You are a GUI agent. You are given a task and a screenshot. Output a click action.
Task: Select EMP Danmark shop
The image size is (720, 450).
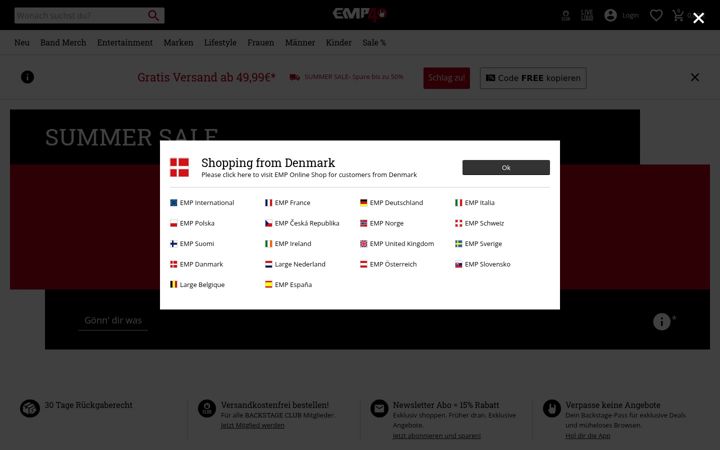point(197,264)
